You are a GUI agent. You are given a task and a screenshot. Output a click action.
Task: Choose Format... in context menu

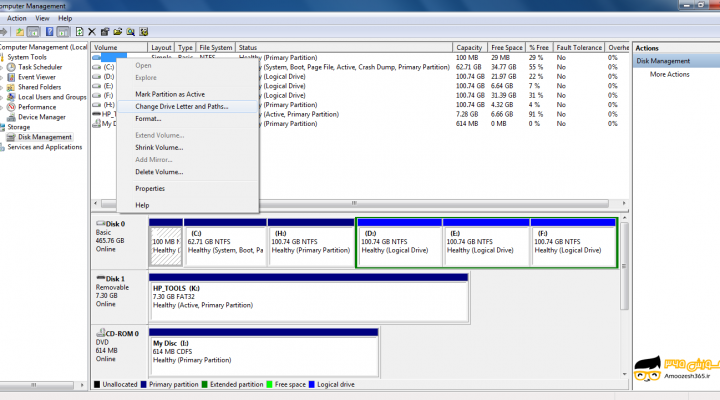[x=187, y=118]
